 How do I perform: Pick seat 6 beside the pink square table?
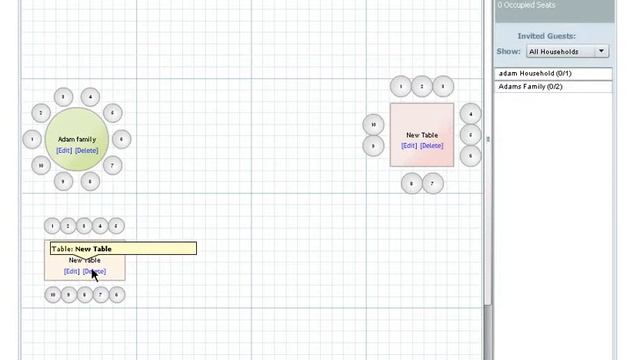point(471,156)
